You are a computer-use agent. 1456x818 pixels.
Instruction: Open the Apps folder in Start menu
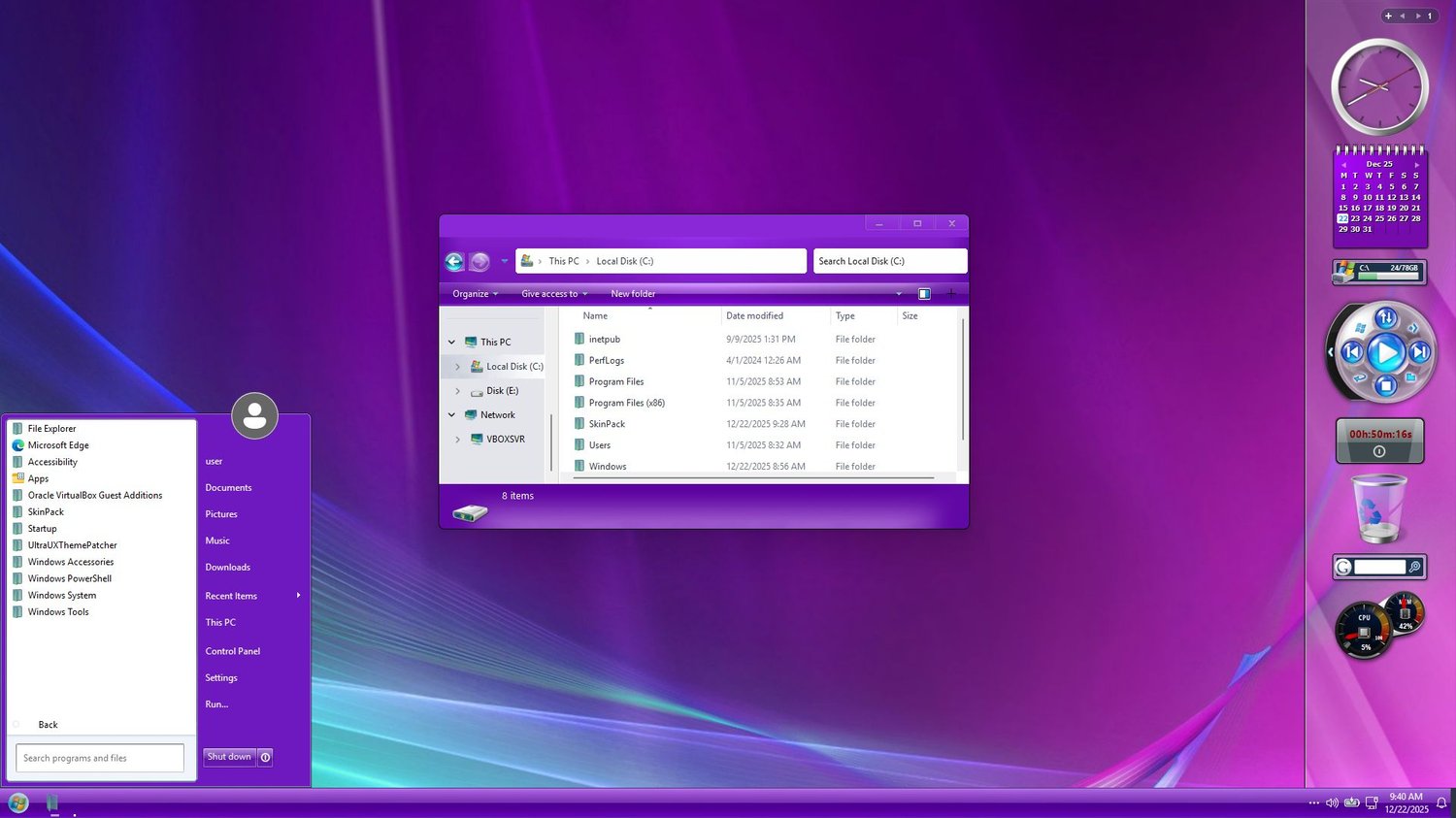[38, 478]
